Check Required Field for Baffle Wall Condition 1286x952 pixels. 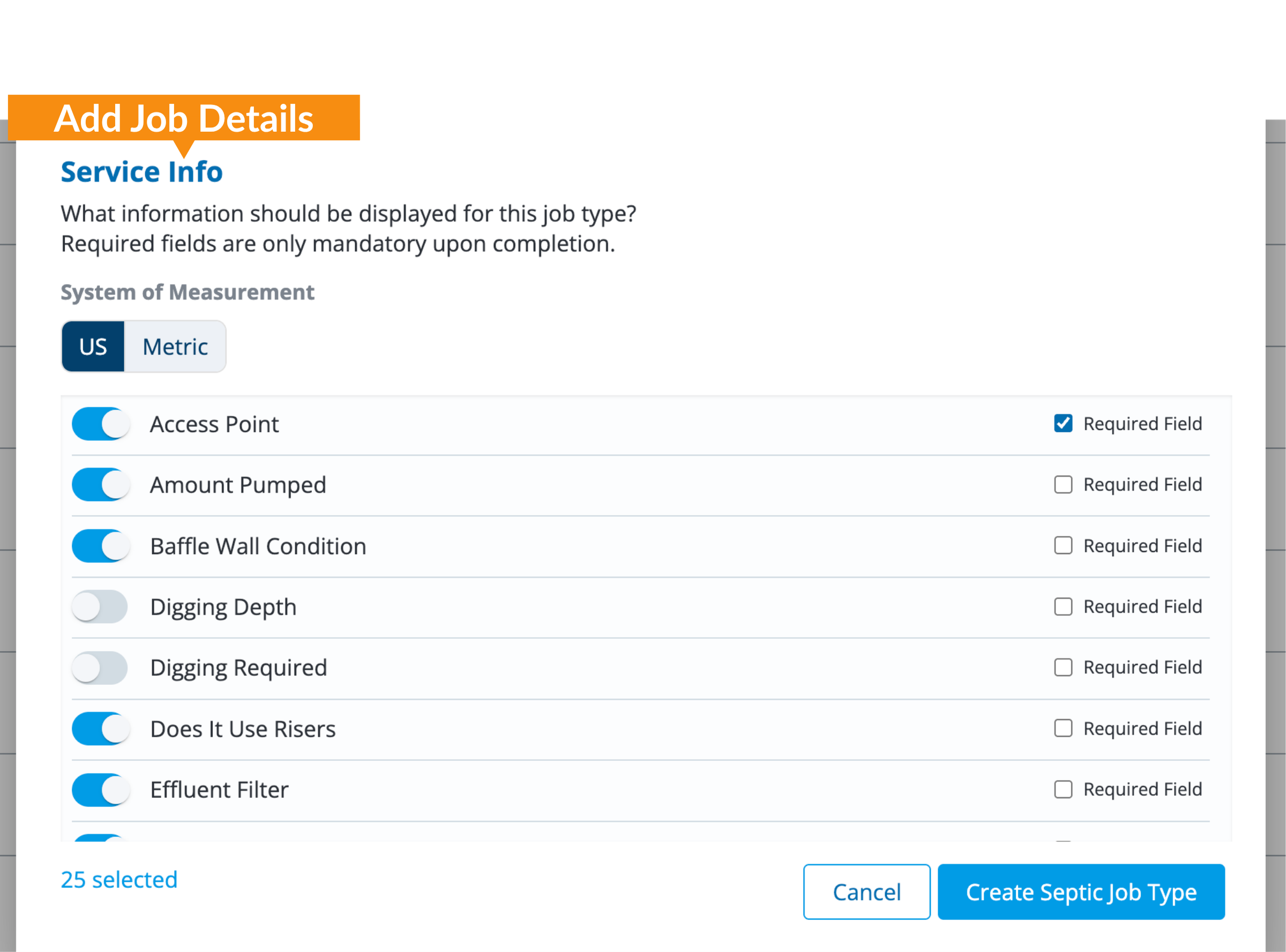point(1063,545)
